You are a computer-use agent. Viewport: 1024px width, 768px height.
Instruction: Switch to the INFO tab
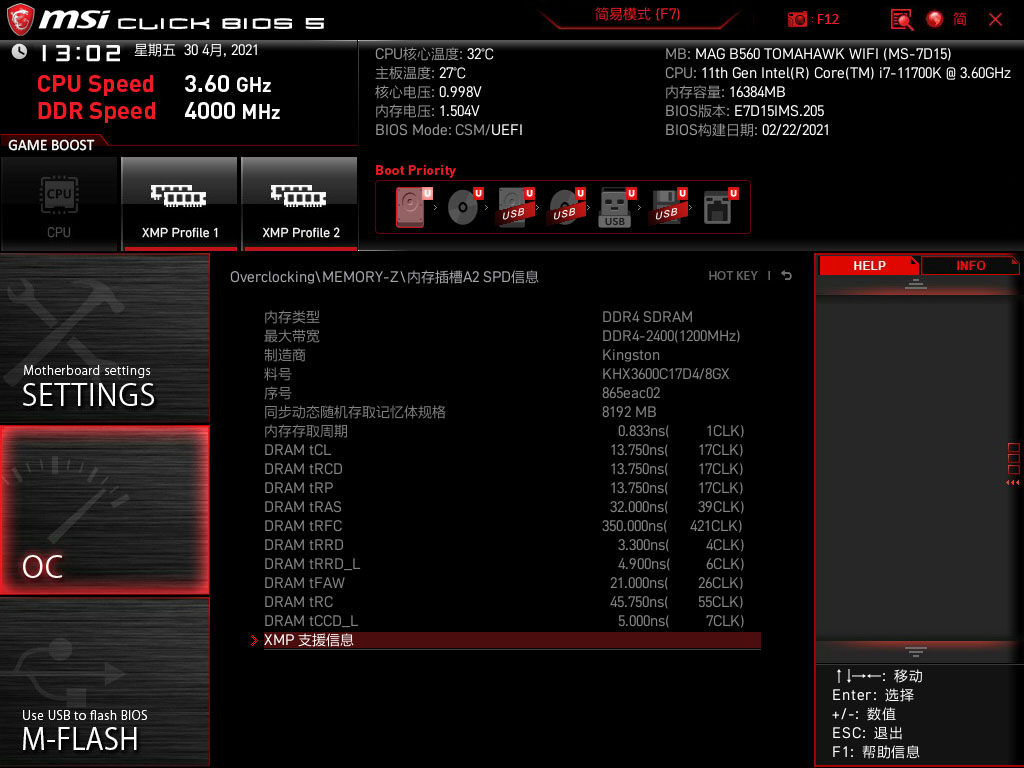970,266
